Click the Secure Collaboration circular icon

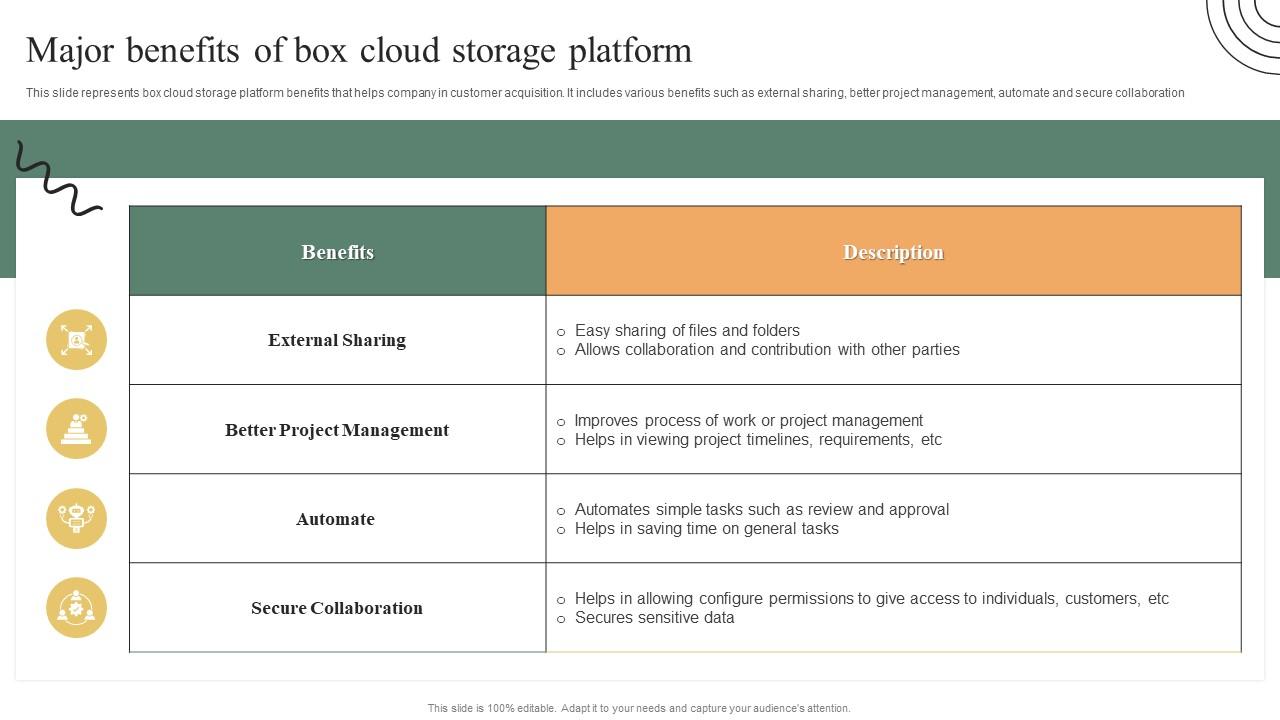pyautogui.click(x=76, y=608)
